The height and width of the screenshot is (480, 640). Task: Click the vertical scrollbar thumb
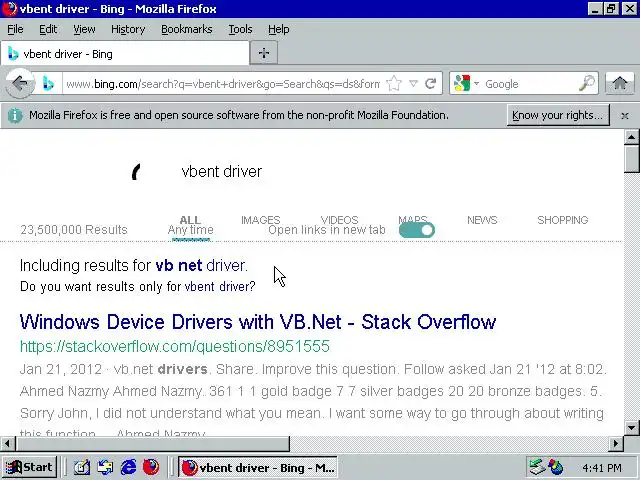(631, 159)
